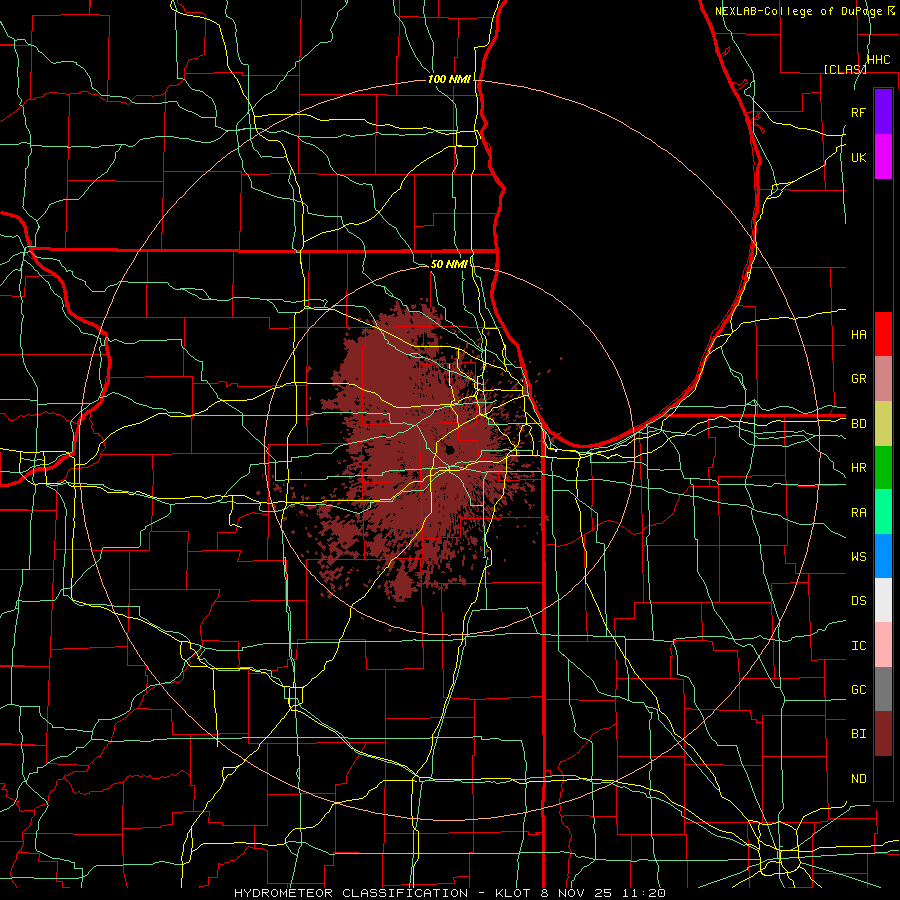This screenshot has width=900, height=900.
Task: Click the IC legend label
Action: pyautogui.click(x=859, y=646)
